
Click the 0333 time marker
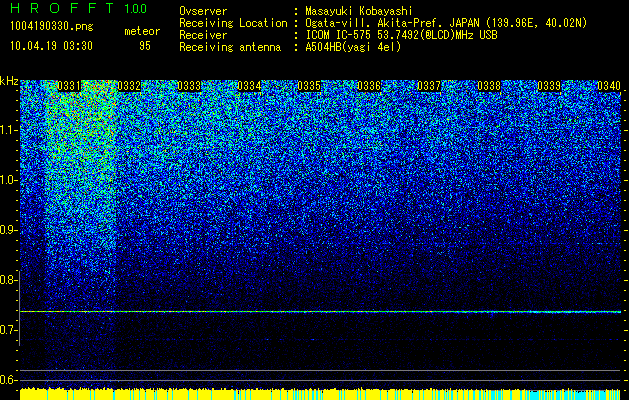pos(189,86)
